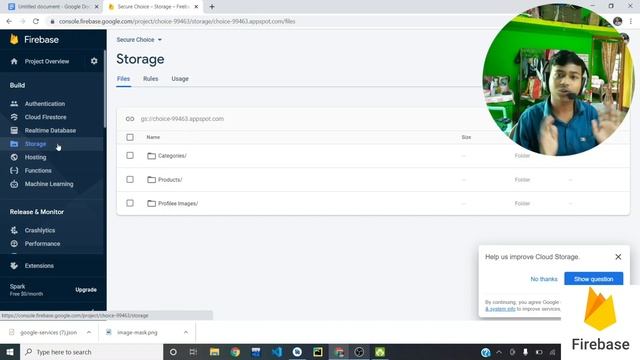Reload the page with browser refresh icon
Viewport: 640px width, 360px height.
pos(36,21)
